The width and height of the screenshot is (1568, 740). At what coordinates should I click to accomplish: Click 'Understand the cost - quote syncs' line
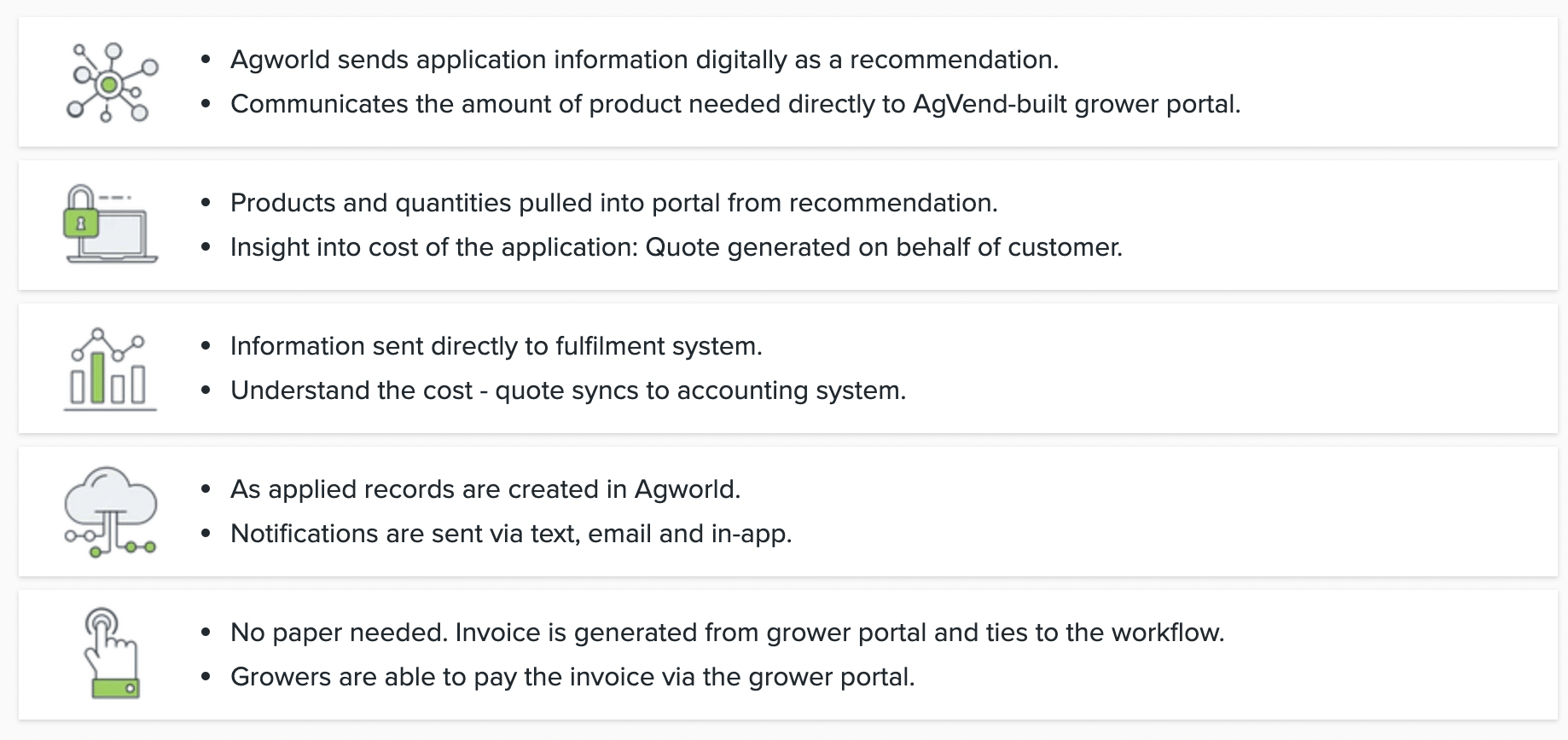[x=568, y=390]
